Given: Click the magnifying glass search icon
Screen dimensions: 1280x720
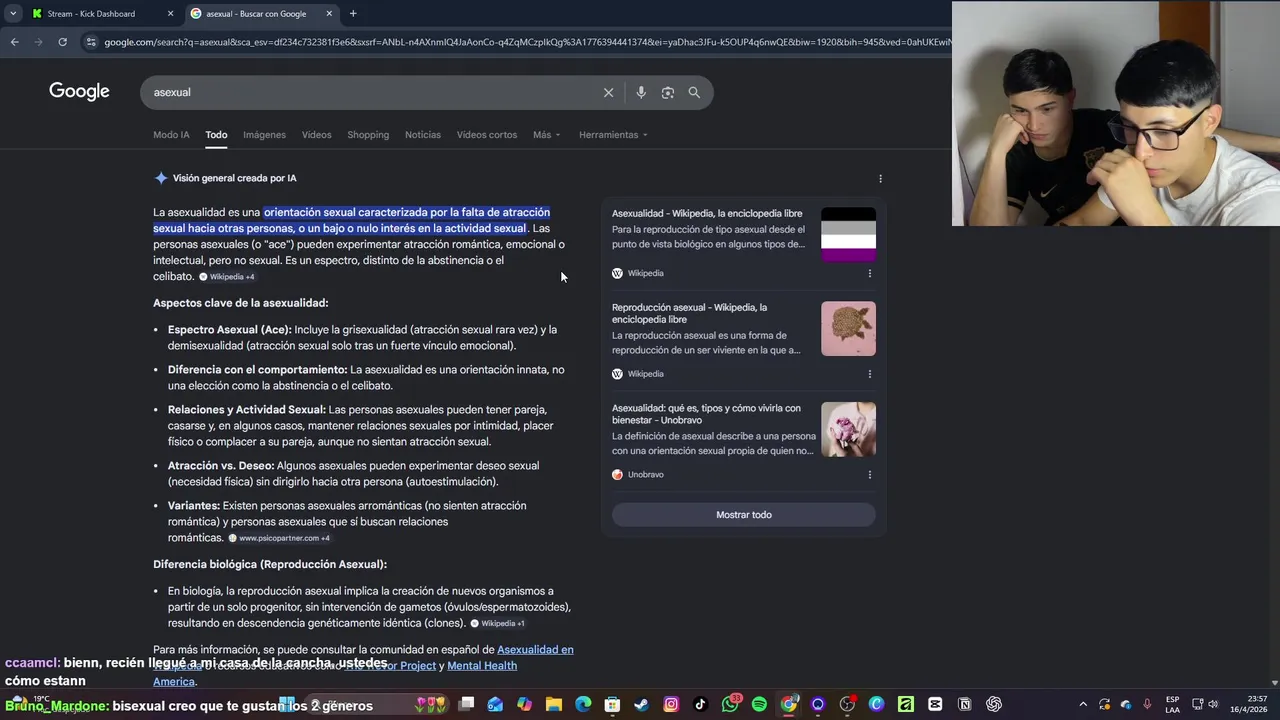Looking at the screenshot, I should tap(694, 92).
